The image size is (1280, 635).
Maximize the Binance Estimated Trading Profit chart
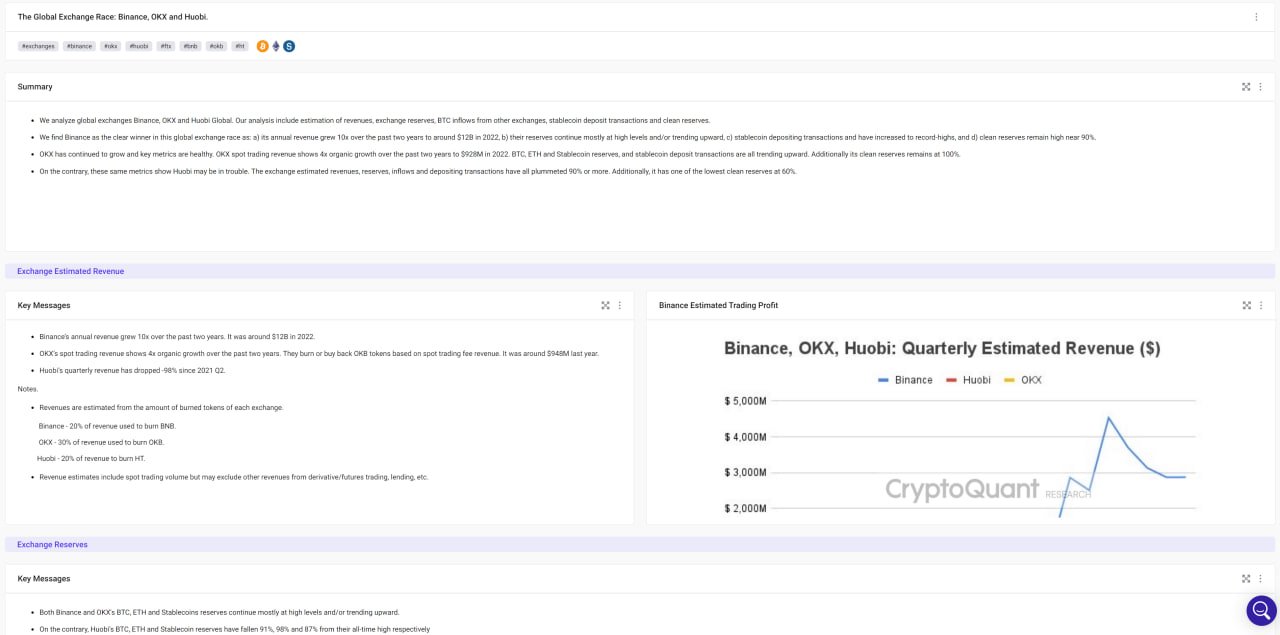(1246, 305)
